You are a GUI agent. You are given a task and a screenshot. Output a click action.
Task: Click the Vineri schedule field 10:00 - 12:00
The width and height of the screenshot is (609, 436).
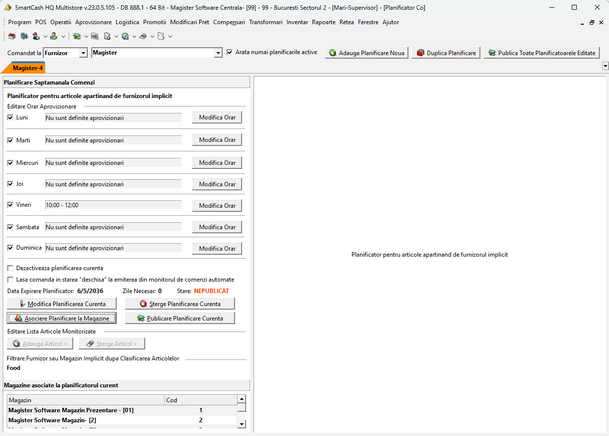point(113,205)
